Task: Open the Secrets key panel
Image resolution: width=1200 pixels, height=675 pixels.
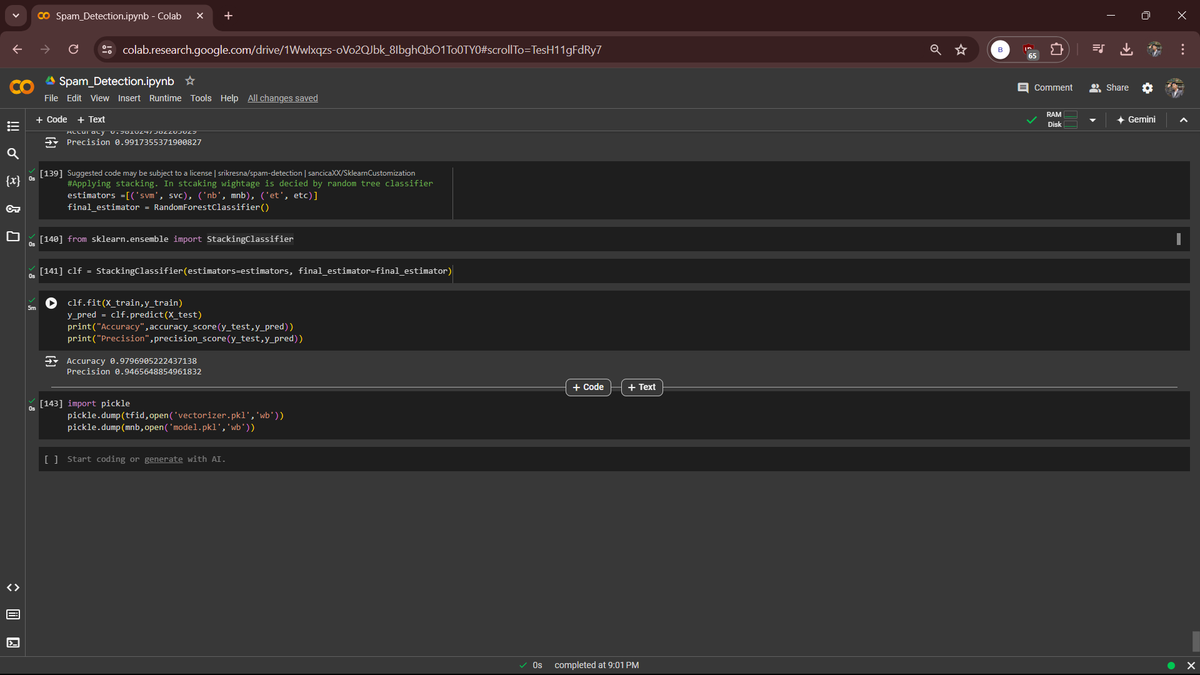Action: coord(13,210)
